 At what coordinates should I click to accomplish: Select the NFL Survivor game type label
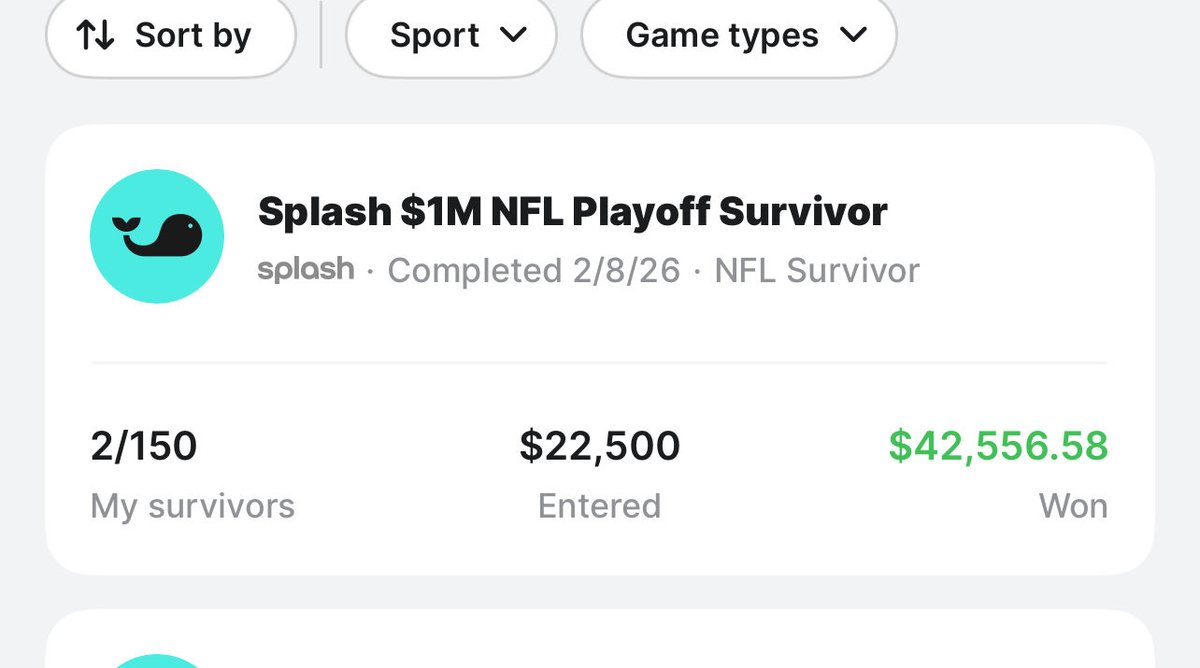[816, 271]
